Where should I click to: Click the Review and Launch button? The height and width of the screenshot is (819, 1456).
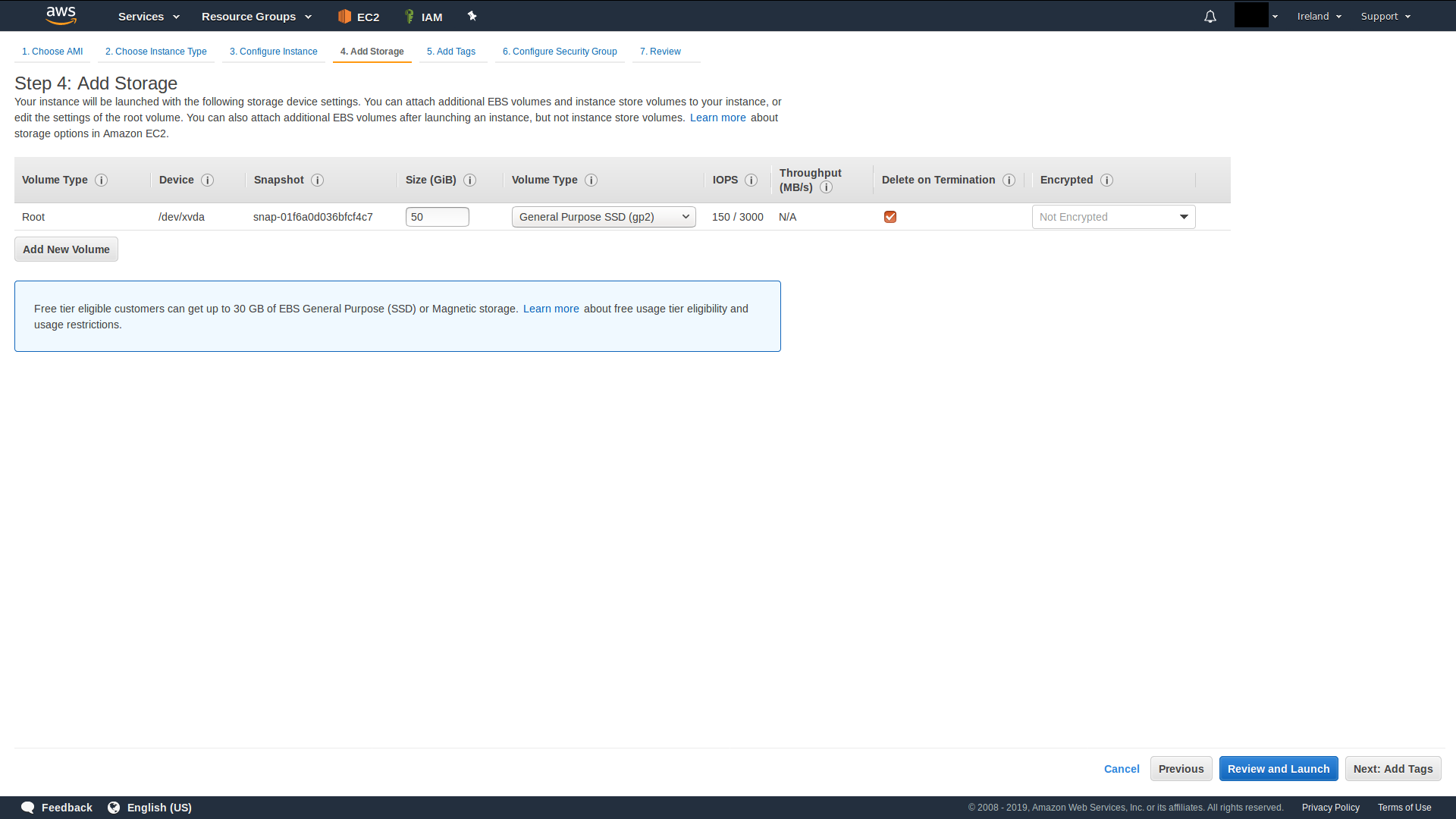(1278, 768)
